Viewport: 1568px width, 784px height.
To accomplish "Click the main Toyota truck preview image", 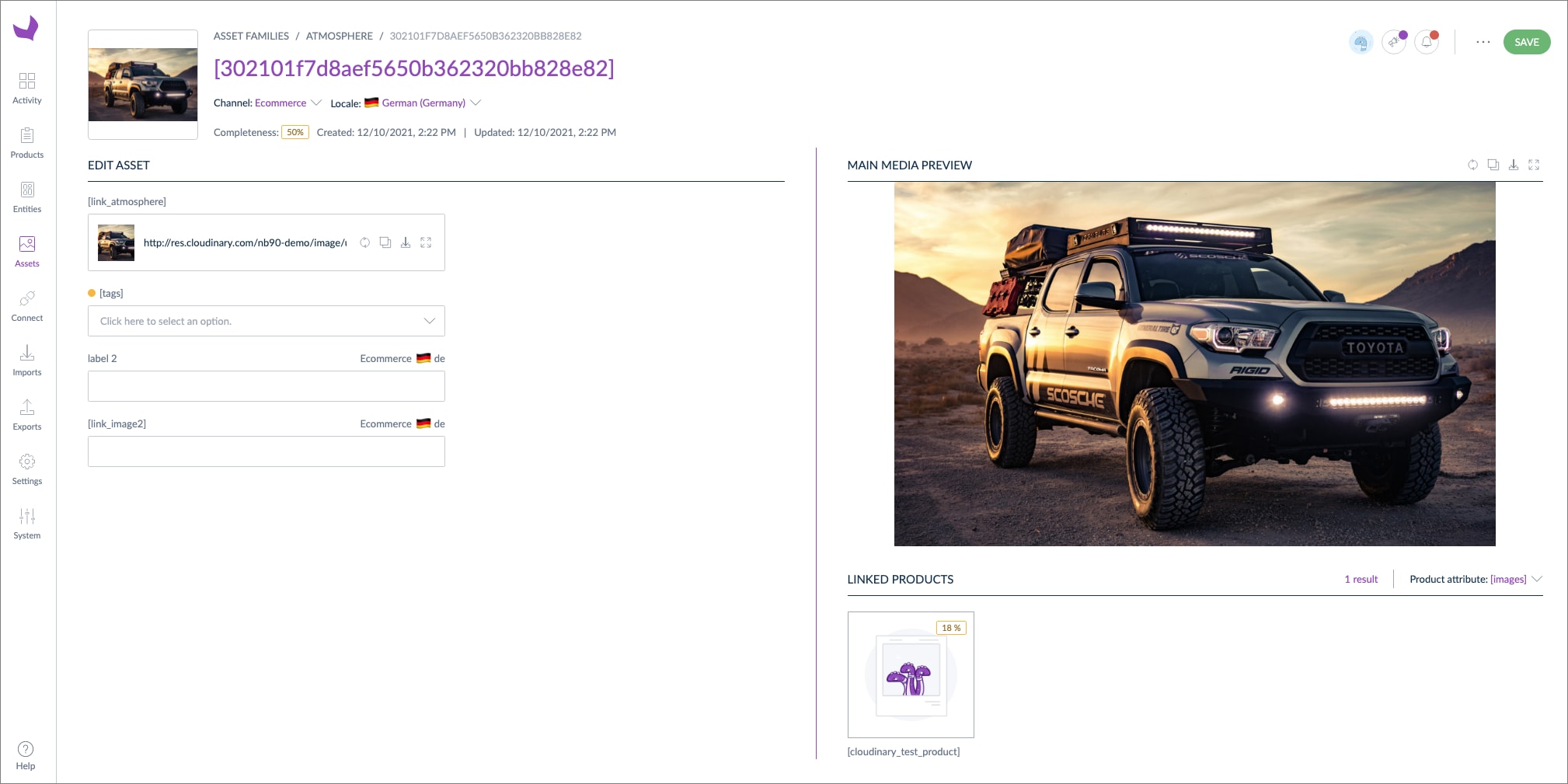I will (x=1194, y=364).
